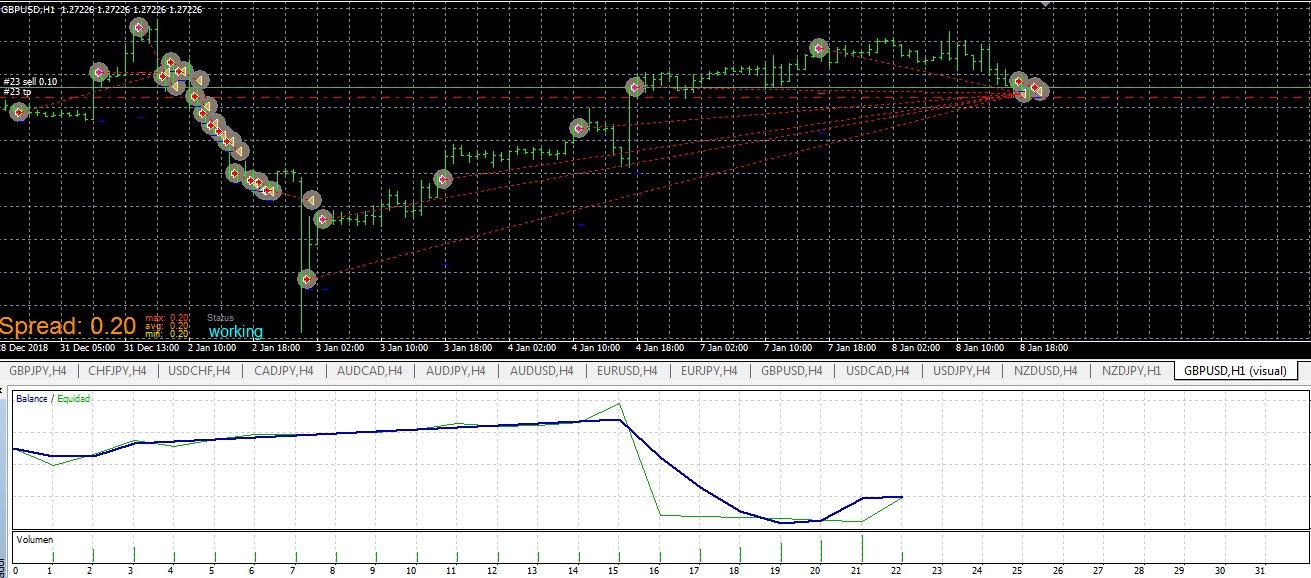Viewport: 1311px width, 578px height.
Task: Click the tallest Volumen bar at trade 21
Action: tap(862, 549)
